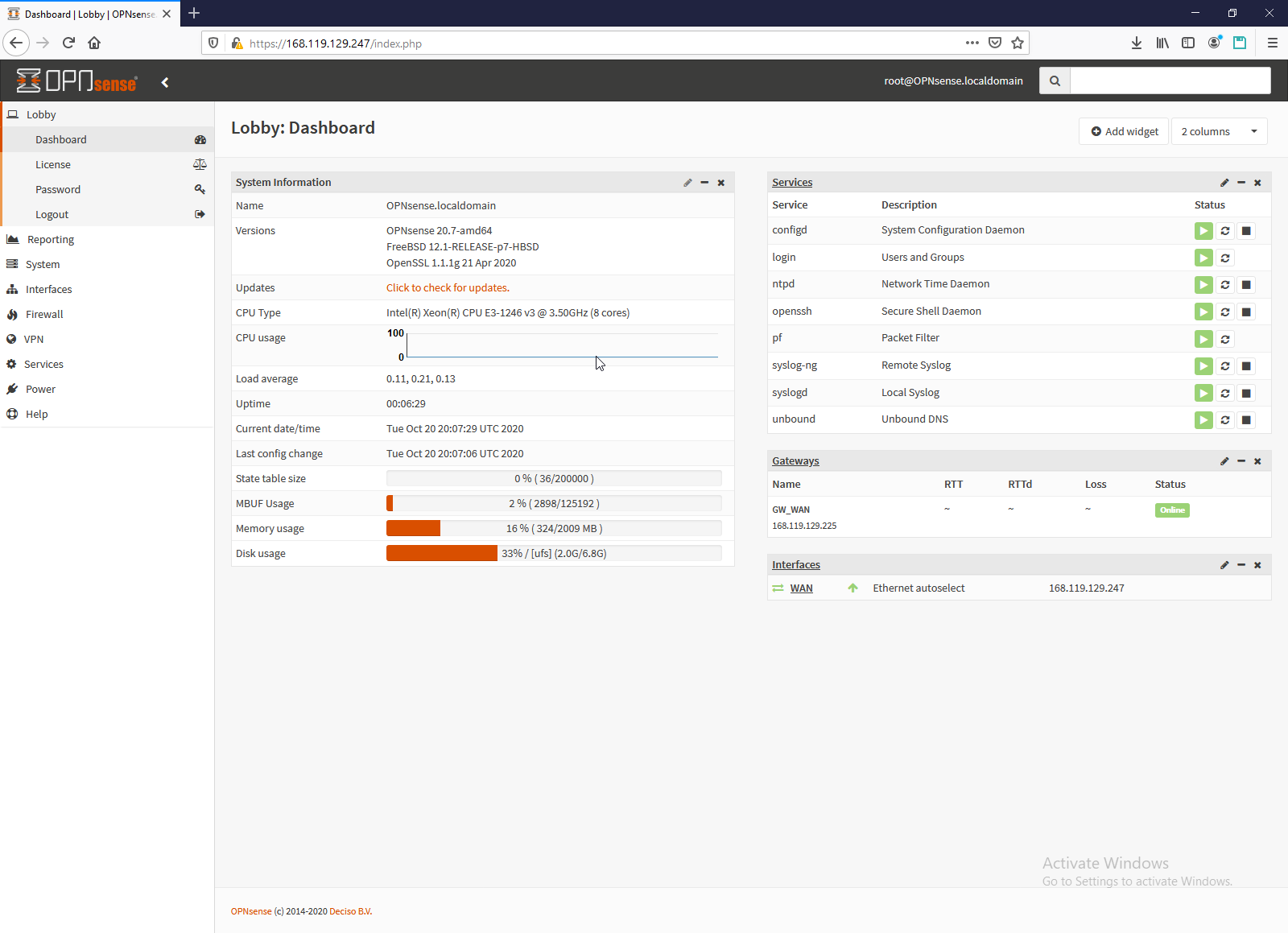The width and height of the screenshot is (1288, 933).
Task: Expand the Lobby menu section
Action: pos(107,114)
